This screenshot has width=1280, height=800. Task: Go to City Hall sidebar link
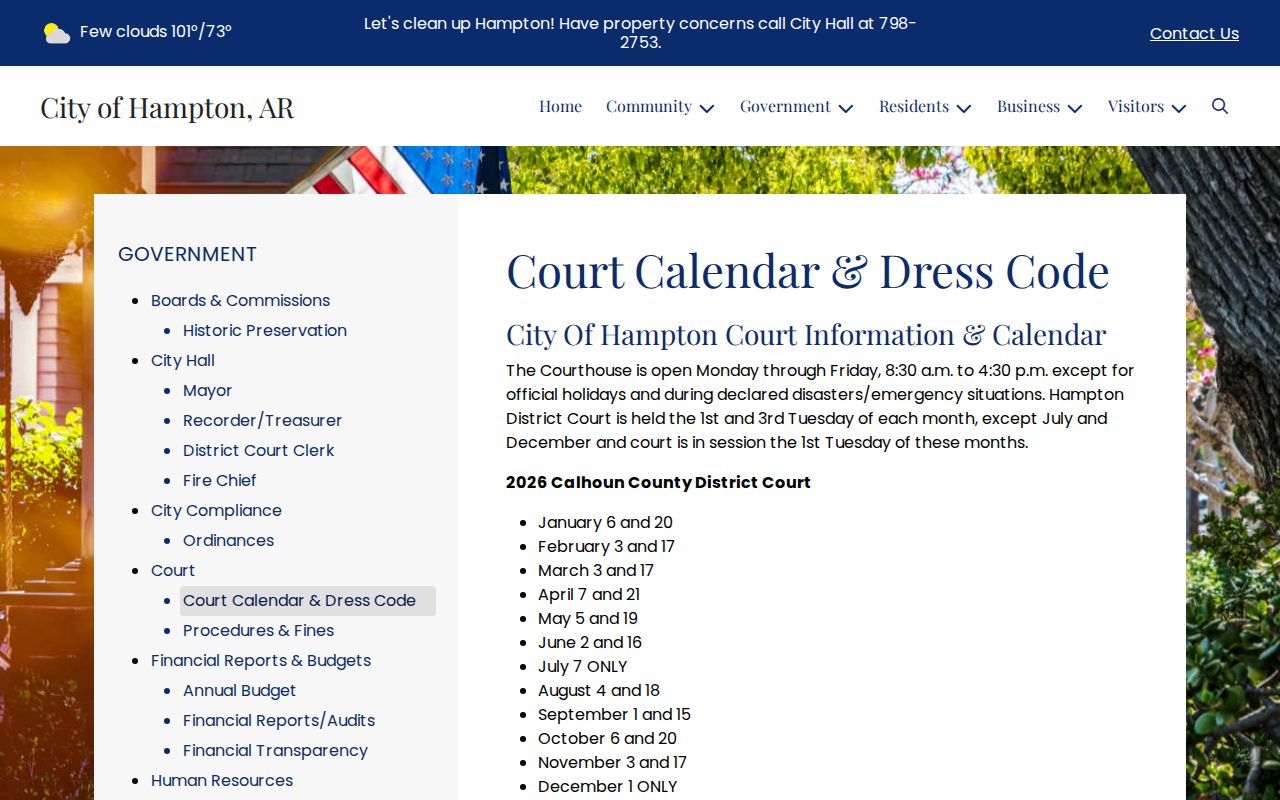pos(183,360)
